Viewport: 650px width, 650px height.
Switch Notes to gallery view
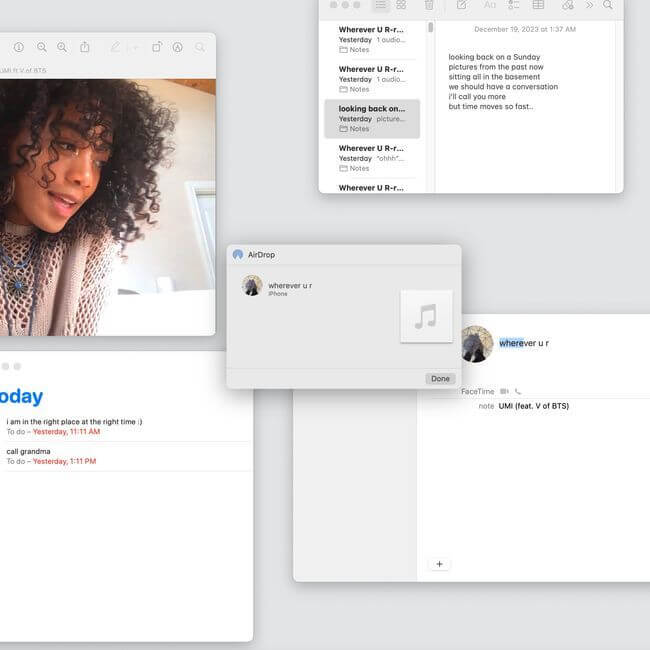coord(401,5)
